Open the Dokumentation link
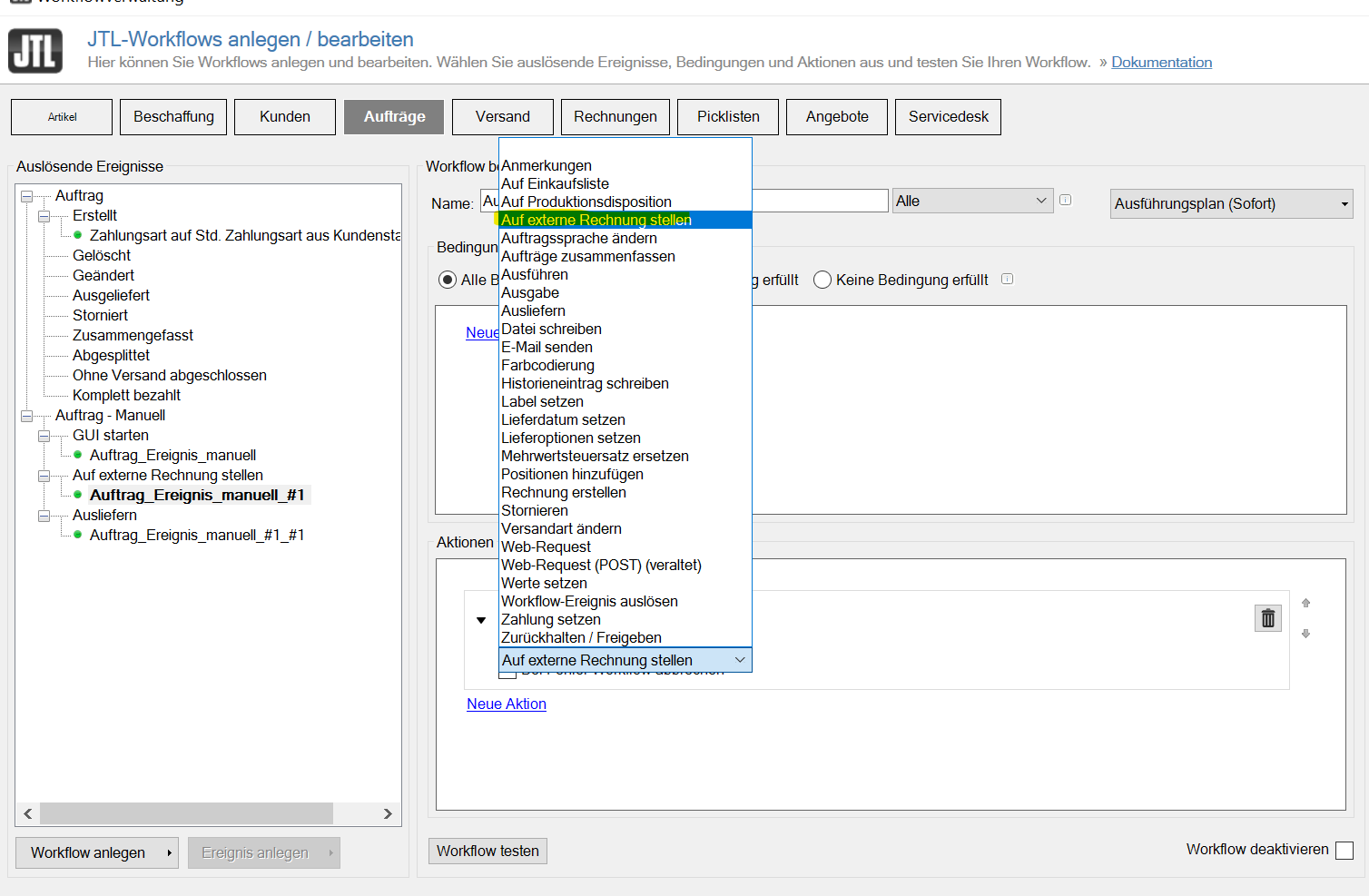Screen dimensions: 1369x896 click(x=1161, y=63)
